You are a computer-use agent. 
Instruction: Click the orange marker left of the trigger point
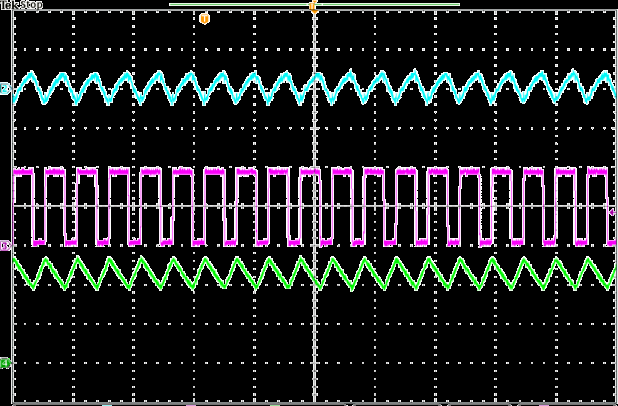click(205, 18)
